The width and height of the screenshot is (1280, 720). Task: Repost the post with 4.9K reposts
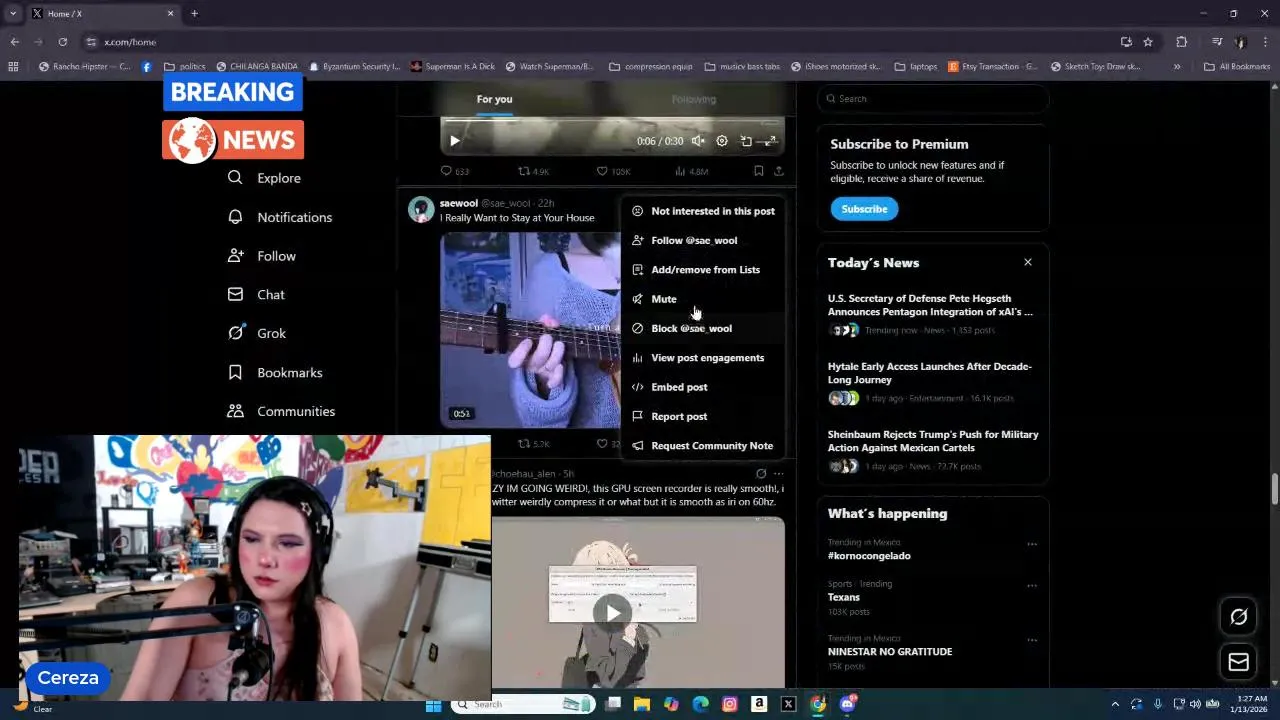pyautogui.click(x=533, y=171)
